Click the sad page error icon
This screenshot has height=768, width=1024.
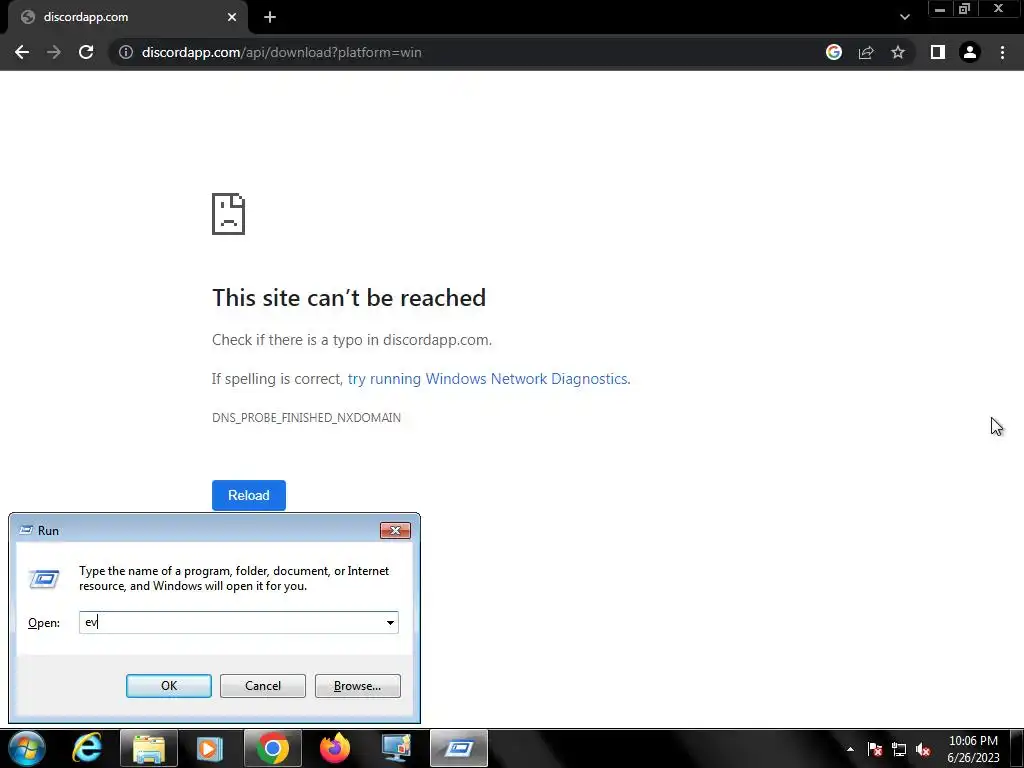click(x=229, y=214)
